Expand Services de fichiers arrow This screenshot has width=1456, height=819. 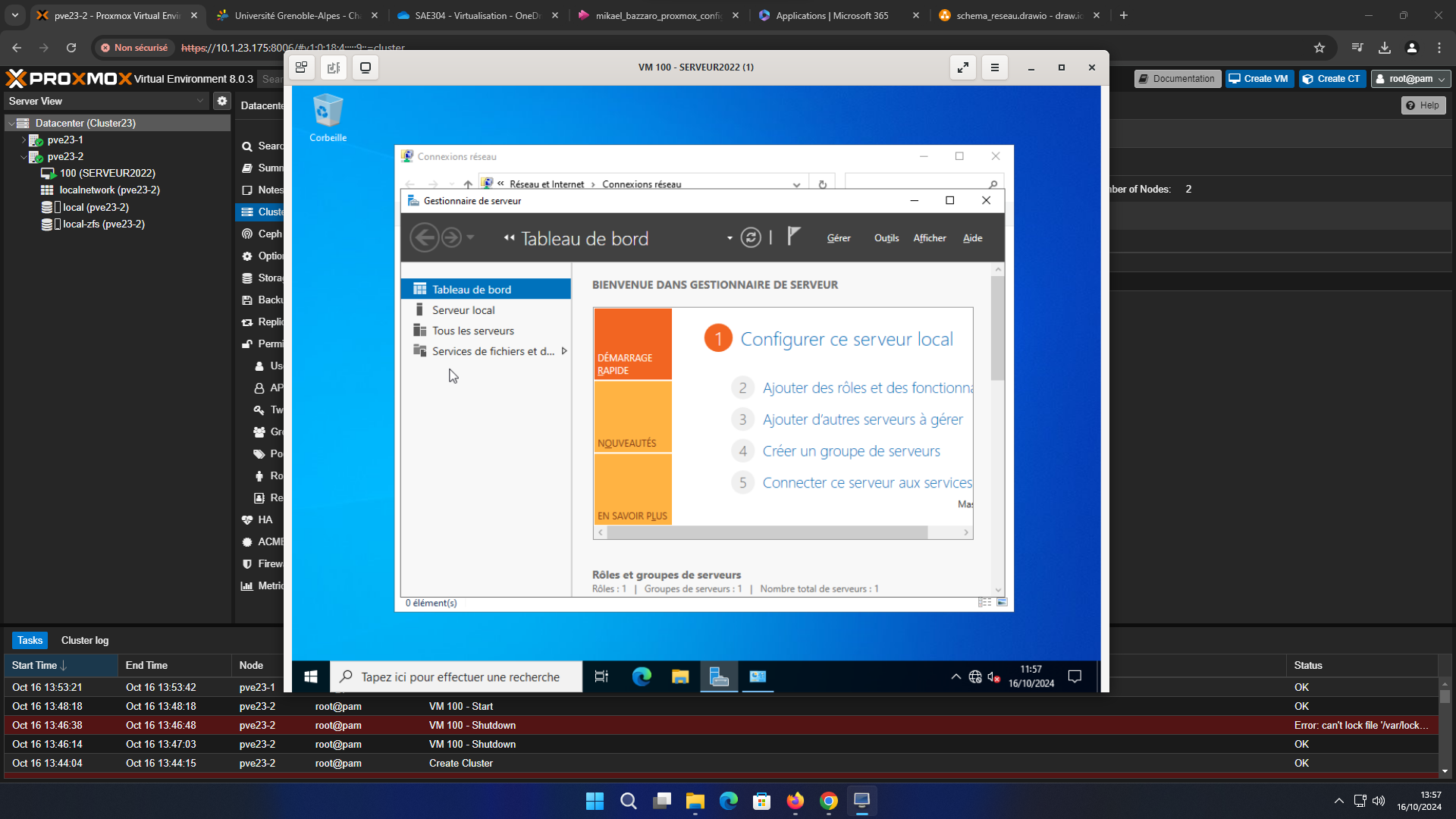[x=564, y=351]
